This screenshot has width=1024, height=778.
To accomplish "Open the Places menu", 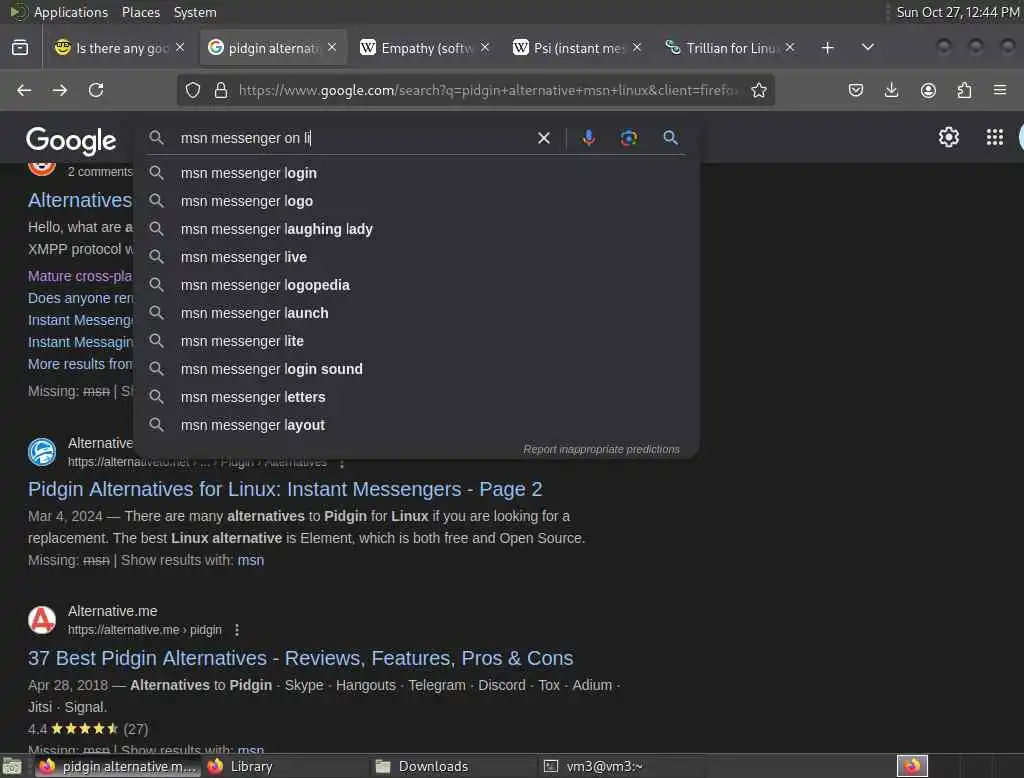I will [x=140, y=12].
